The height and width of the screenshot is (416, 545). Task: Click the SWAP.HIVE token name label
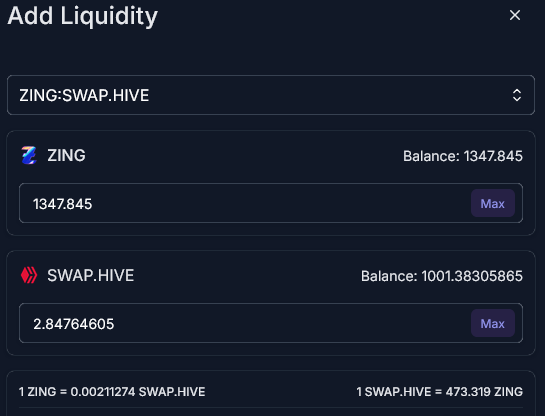point(91,275)
